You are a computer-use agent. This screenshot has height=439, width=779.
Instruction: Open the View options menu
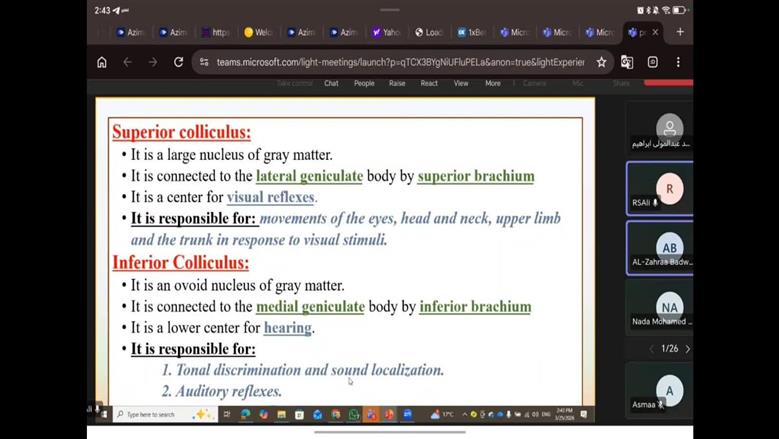461,83
